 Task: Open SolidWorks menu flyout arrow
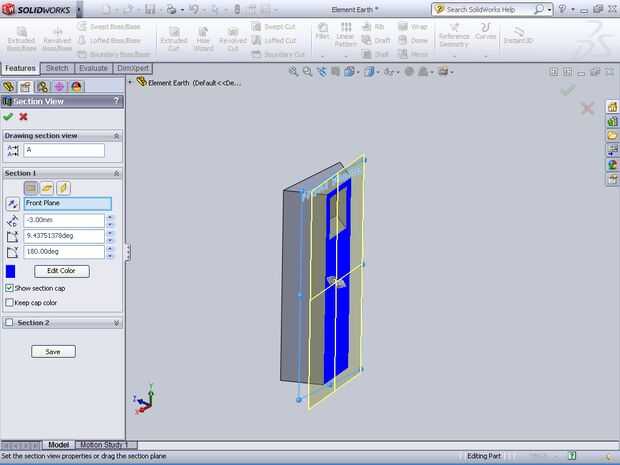[x=79, y=9]
